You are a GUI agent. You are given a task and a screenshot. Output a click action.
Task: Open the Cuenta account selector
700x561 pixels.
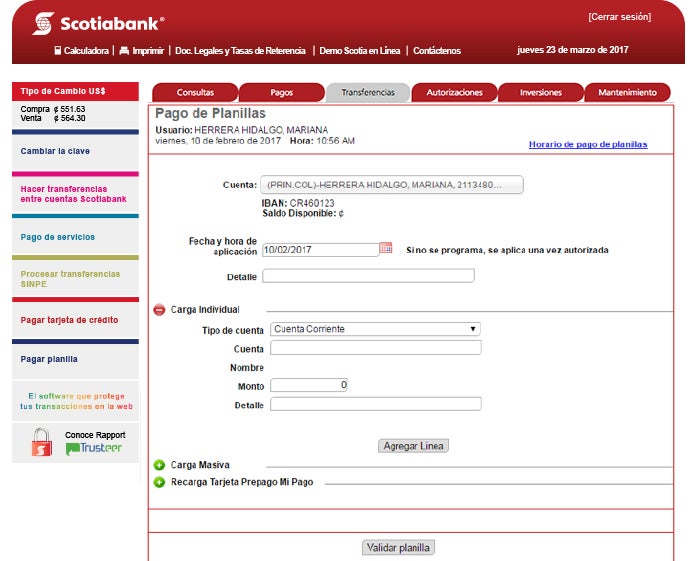click(x=391, y=185)
